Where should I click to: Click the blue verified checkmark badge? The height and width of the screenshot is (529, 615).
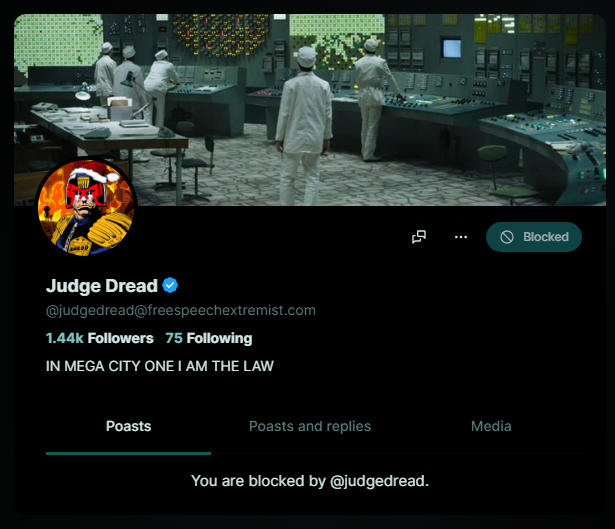pos(170,285)
